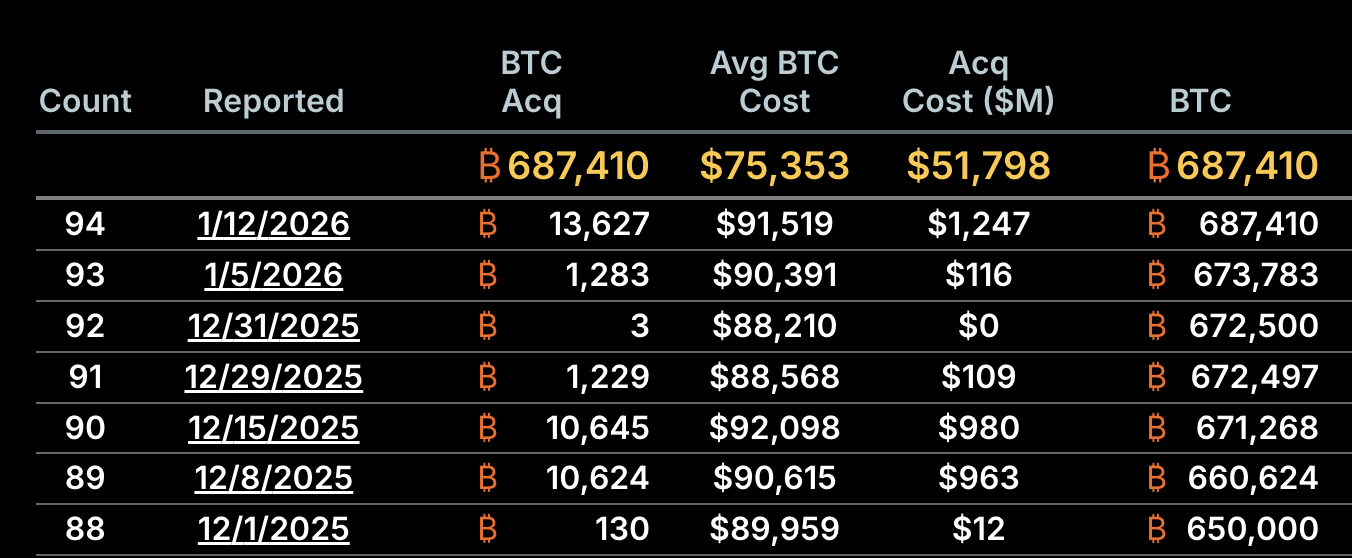Screen dimensions: 1352x558
Task: Open the 1/12/2026 reported date link
Action: click(273, 223)
